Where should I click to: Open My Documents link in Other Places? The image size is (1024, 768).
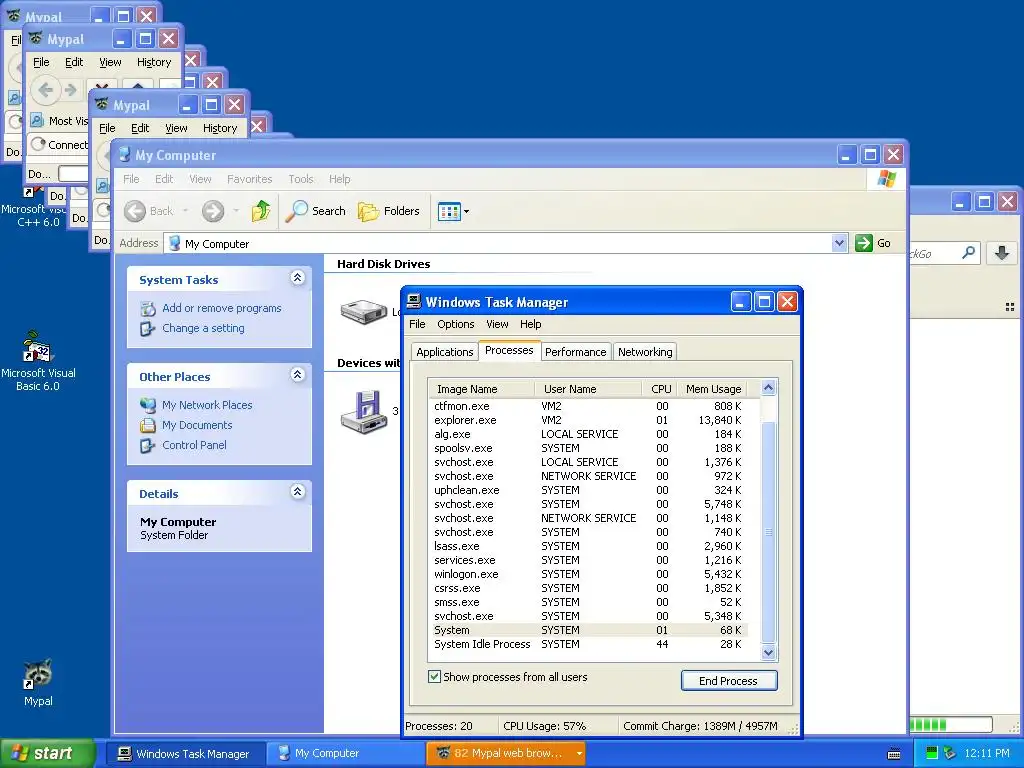coord(197,425)
